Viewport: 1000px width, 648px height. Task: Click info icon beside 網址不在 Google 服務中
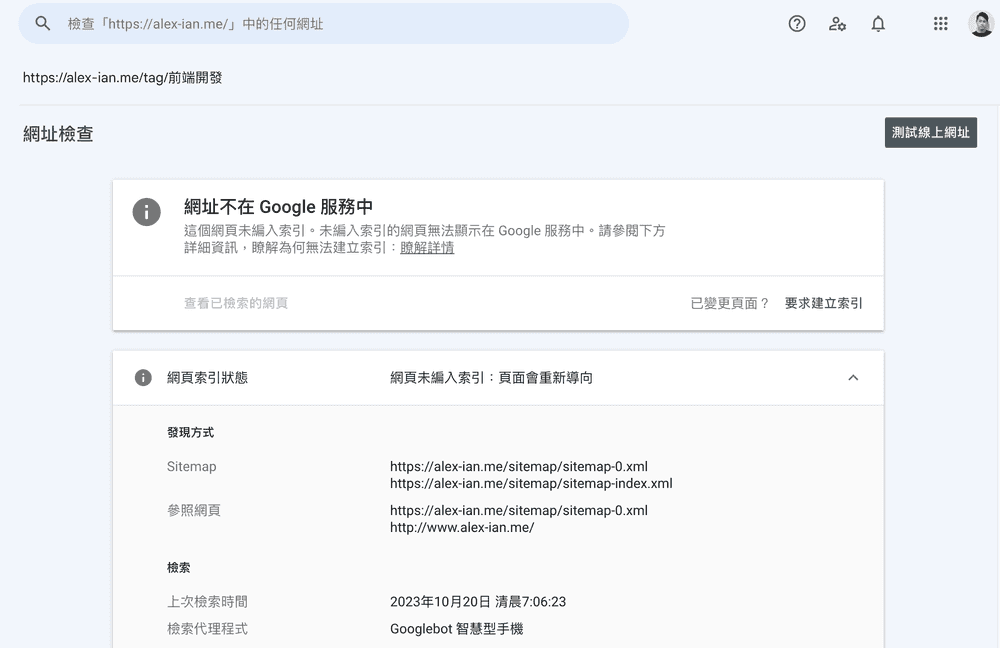(x=147, y=212)
